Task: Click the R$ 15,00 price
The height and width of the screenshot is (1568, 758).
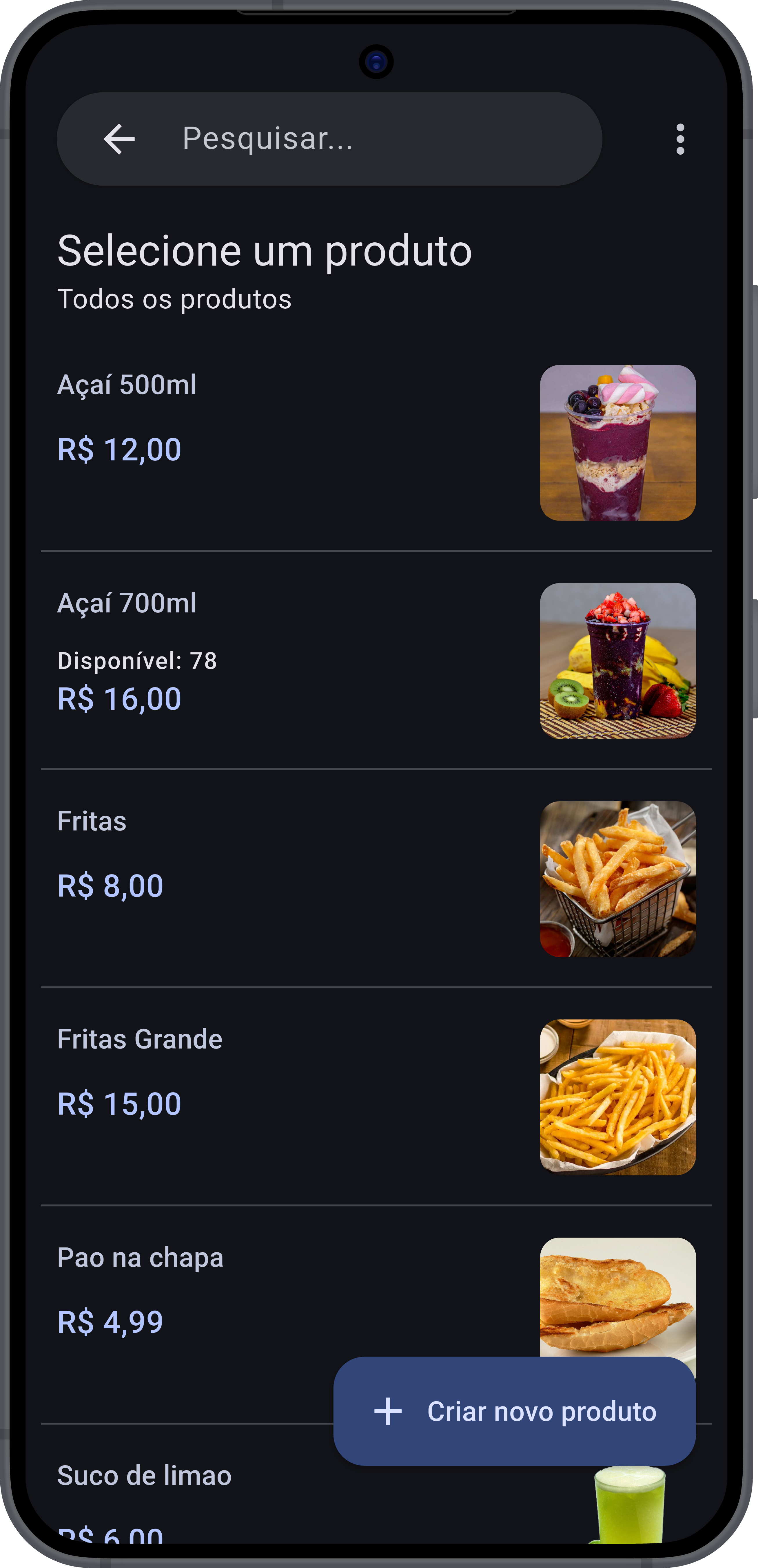Action: pyautogui.click(x=119, y=1104)
